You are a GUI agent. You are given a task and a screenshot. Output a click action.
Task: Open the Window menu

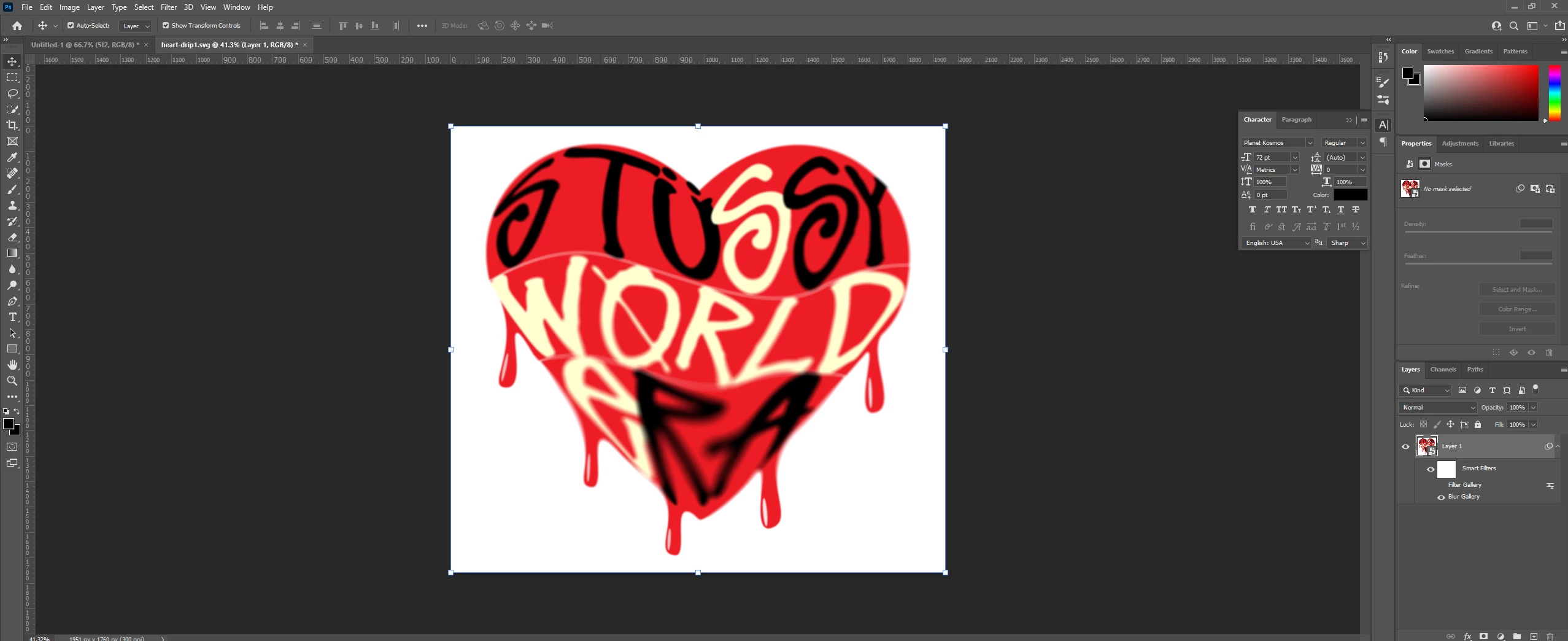[236, 7]
